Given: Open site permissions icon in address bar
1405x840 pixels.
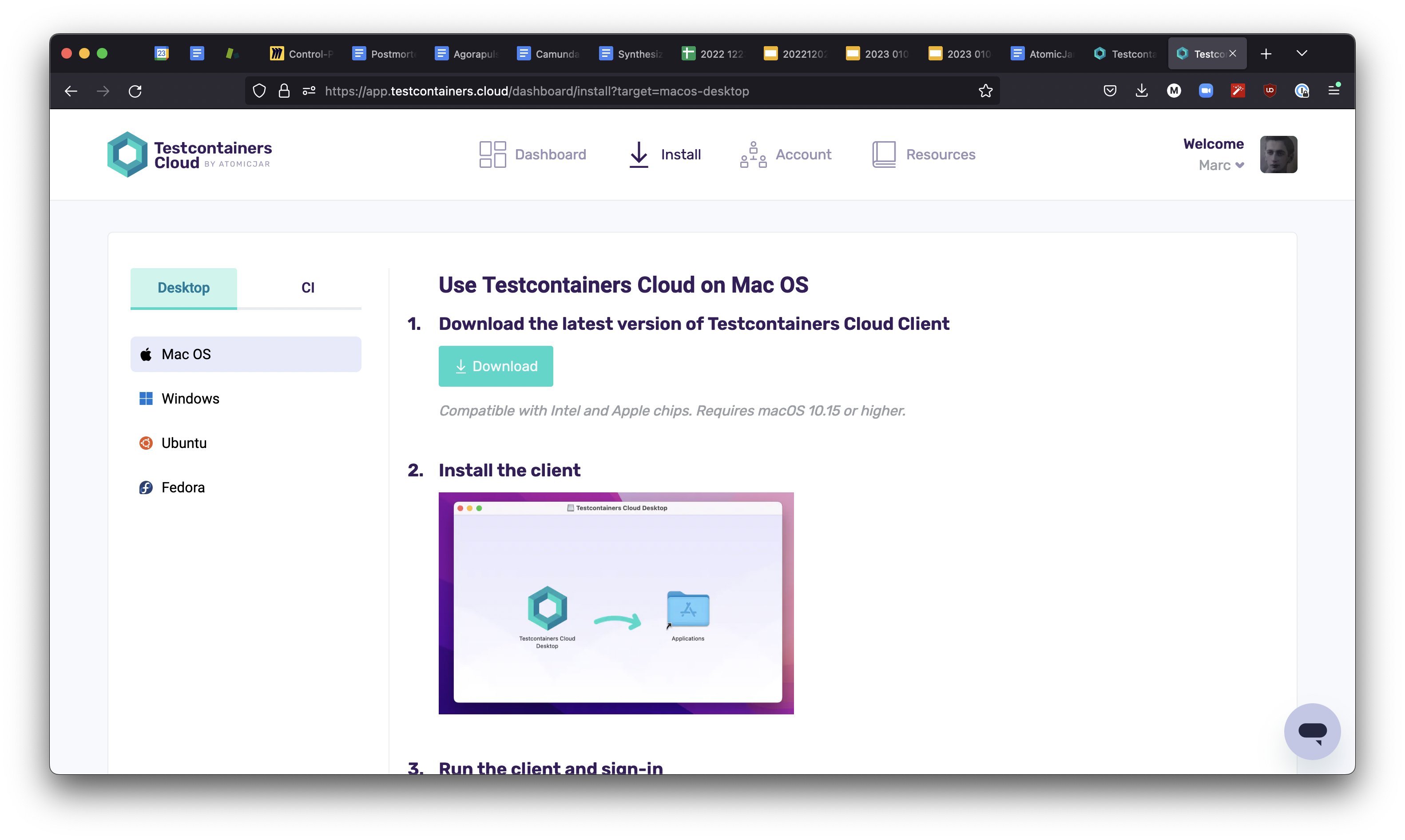Looking at the screenshot, I should tap(309, 91).
